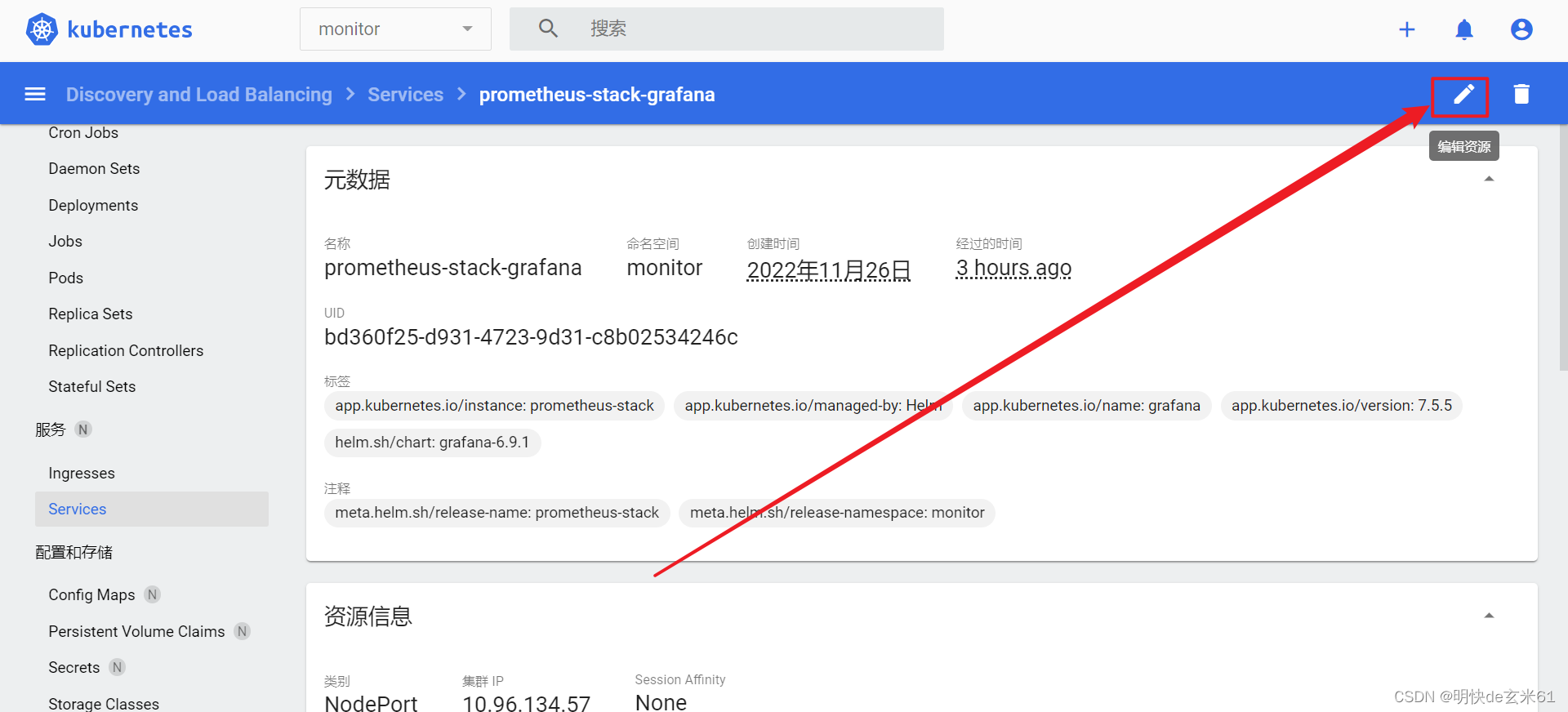Click the meta.helm.sh/release-namespace annotation chip
The image size is (1568, 712).
click(837, 513)
